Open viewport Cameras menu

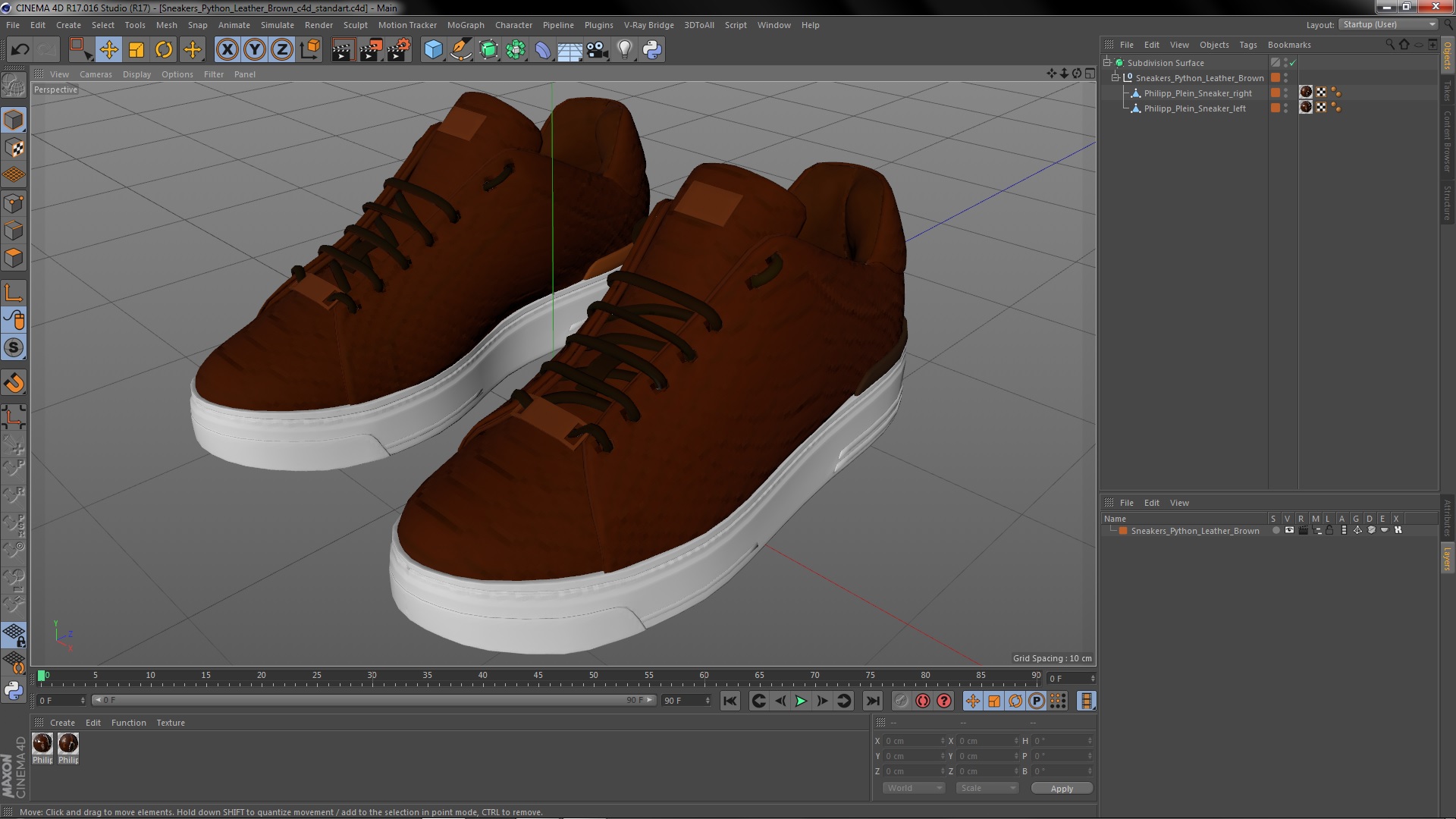[x=96, y=74]
